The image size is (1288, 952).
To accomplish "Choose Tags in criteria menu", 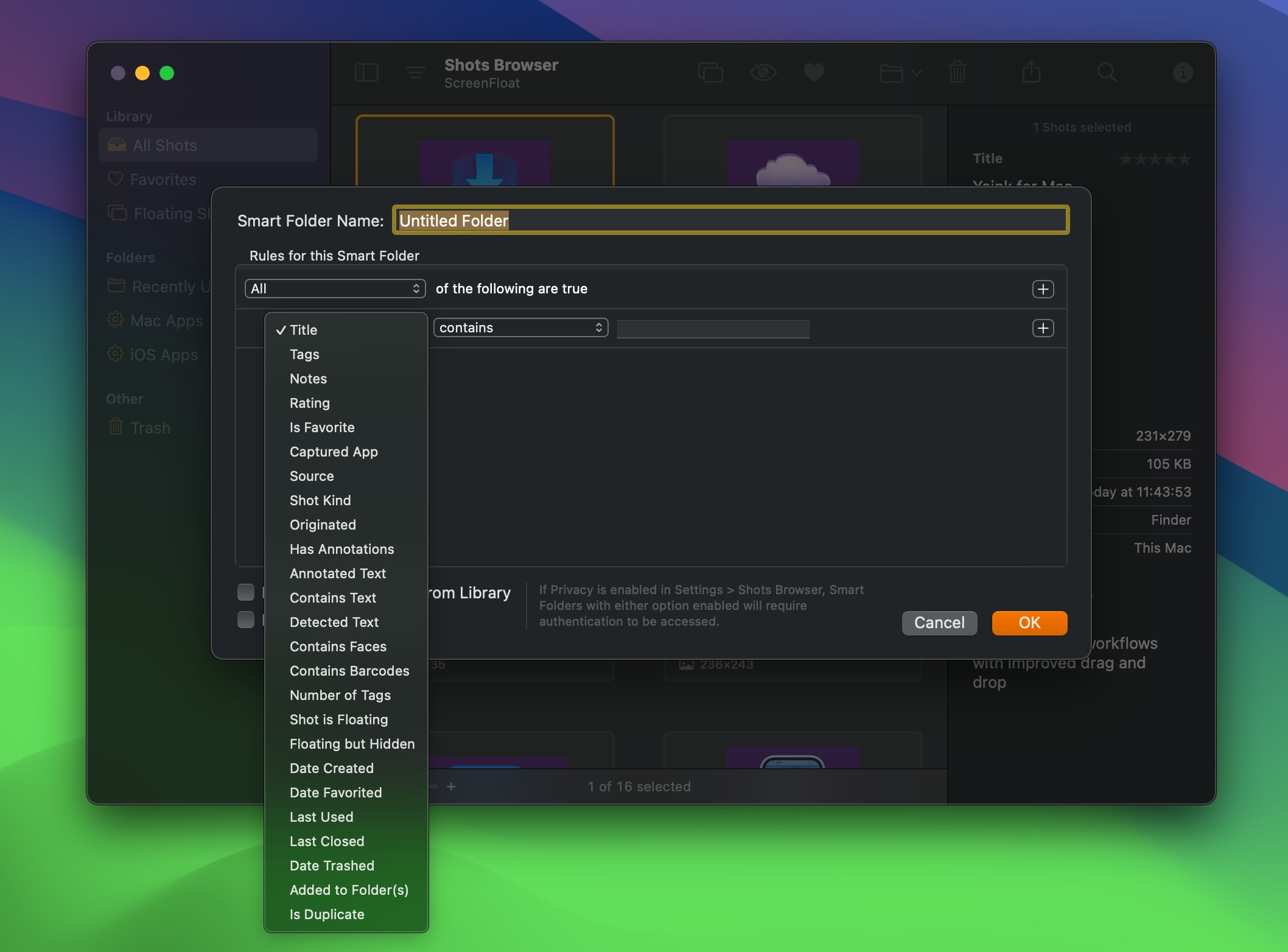I will pyautogui.click(x=346, y=354).
